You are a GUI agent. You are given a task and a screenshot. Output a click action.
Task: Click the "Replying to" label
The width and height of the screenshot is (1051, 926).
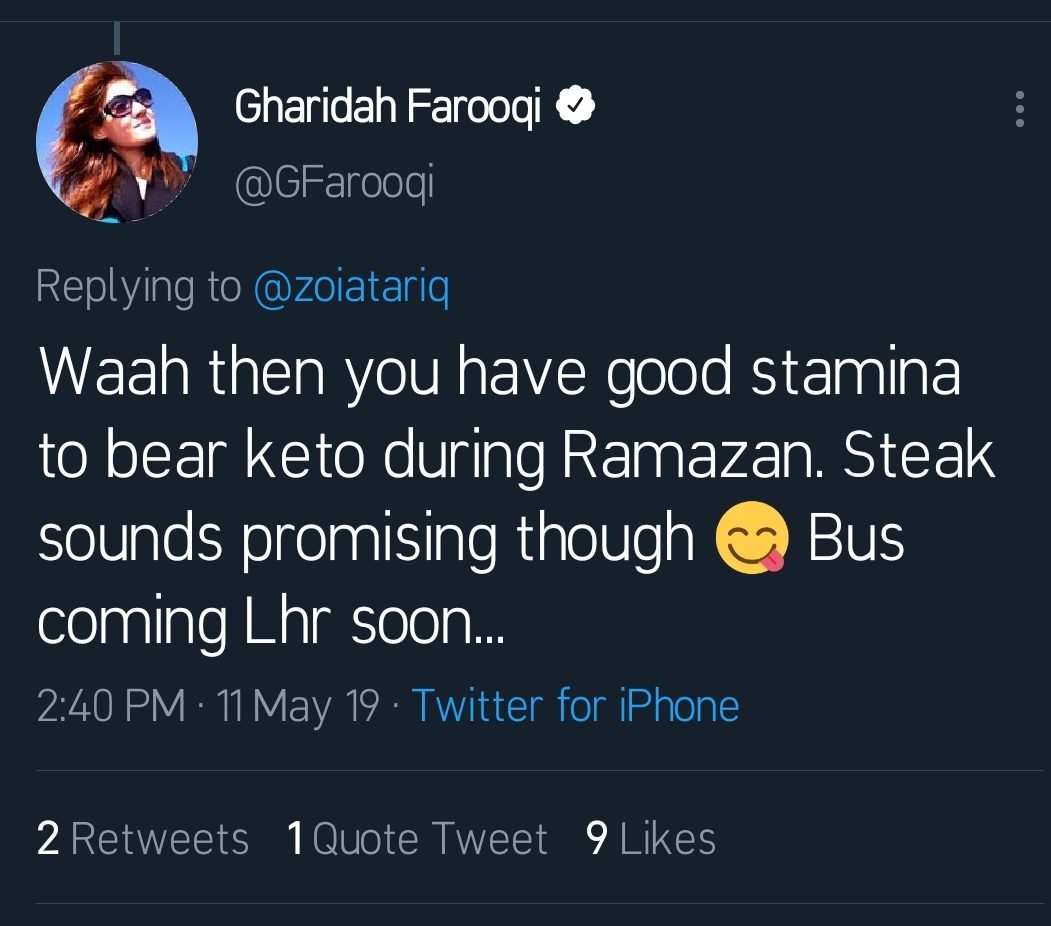click(x=138, y=288)
